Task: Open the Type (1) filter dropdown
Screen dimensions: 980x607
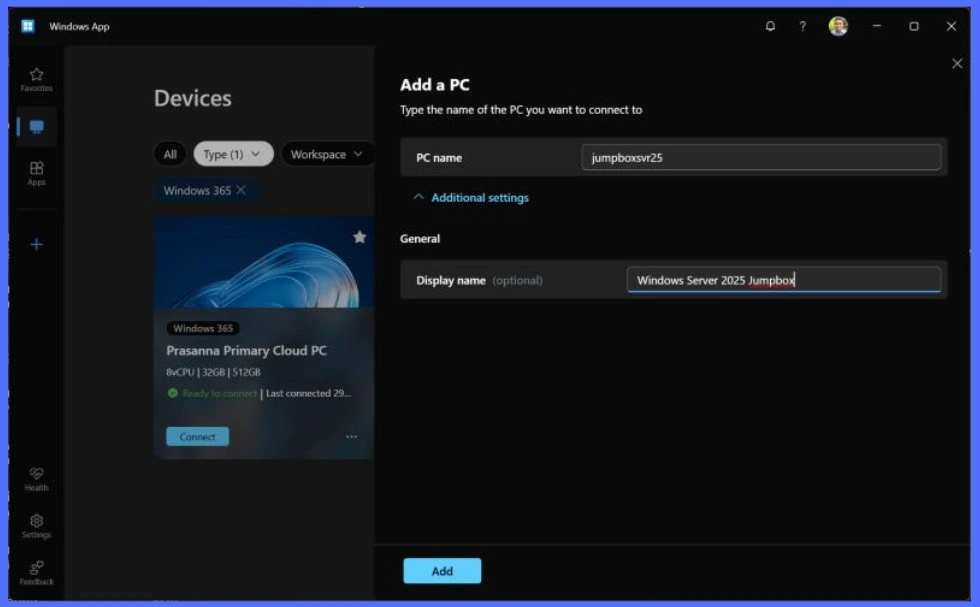Action: (233, 154)
